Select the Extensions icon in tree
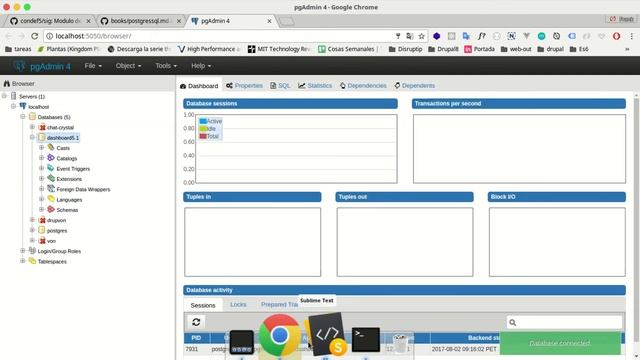This screenshot has height=360, width=640. 51,178
